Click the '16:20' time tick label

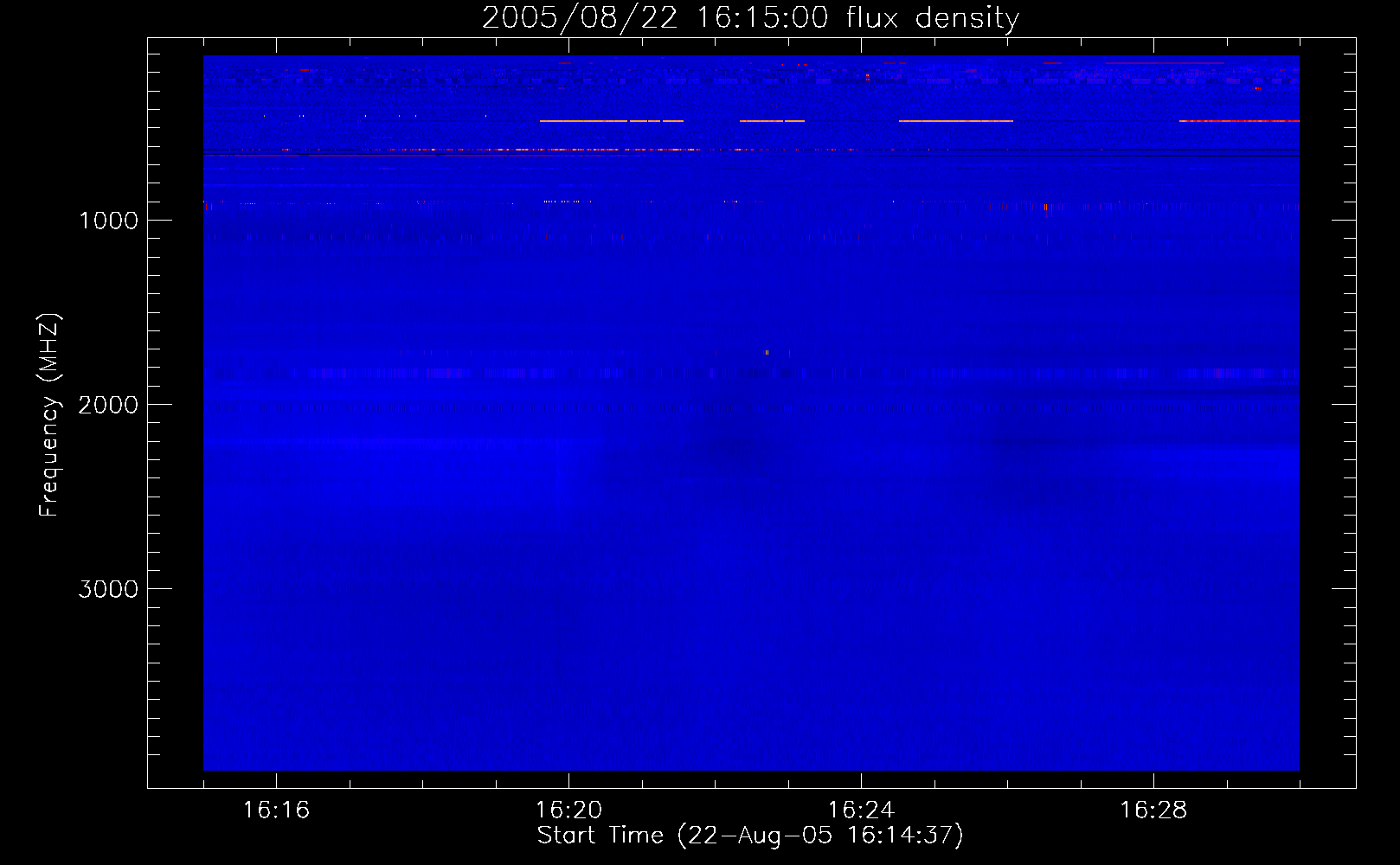point(568,811)
